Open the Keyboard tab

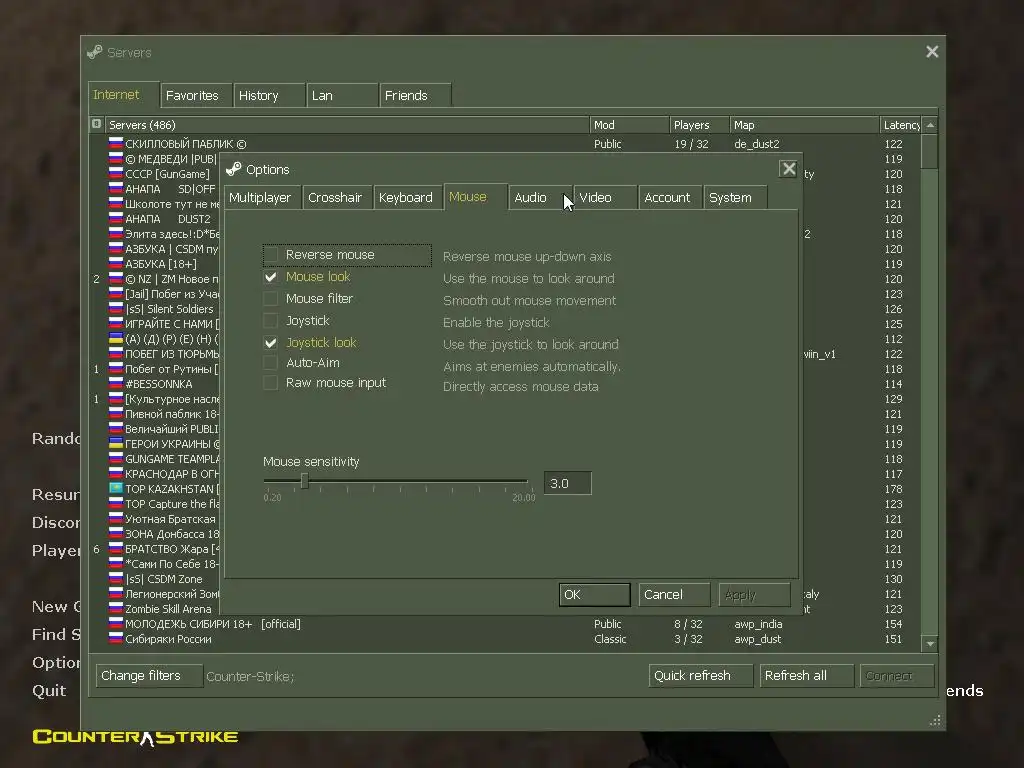[407, 197]
